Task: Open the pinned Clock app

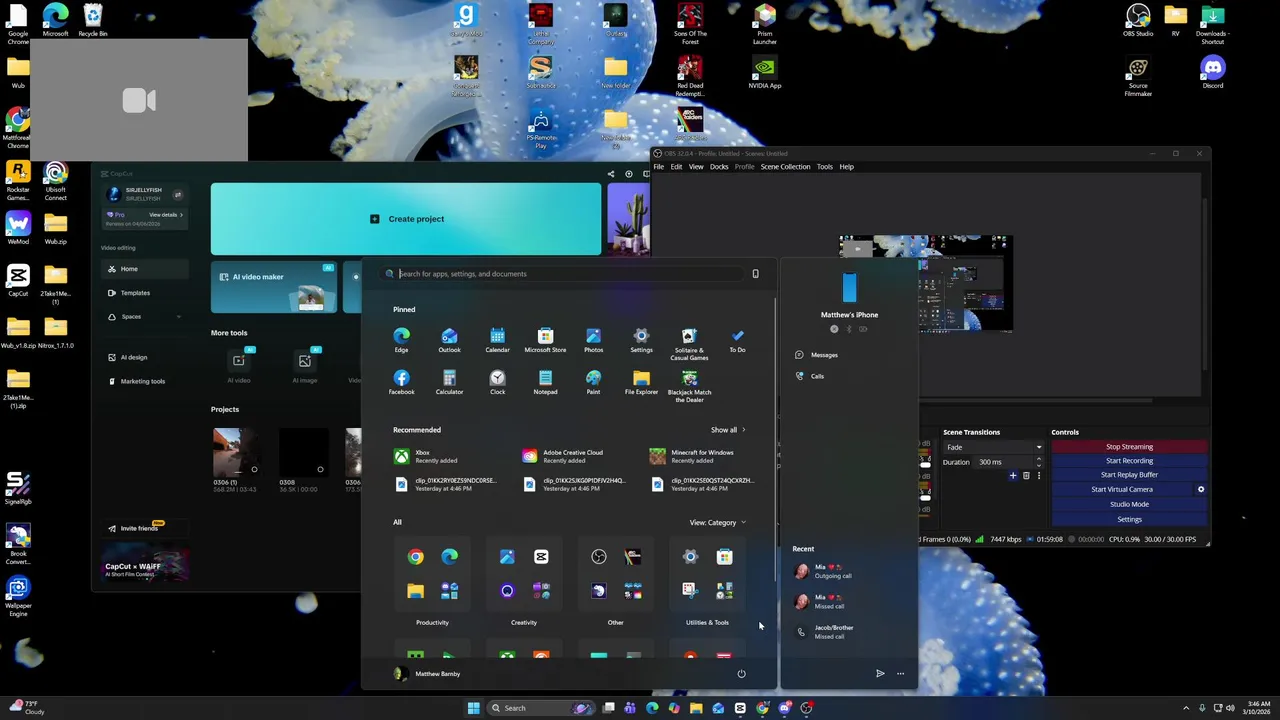Action: pos(497,382)
